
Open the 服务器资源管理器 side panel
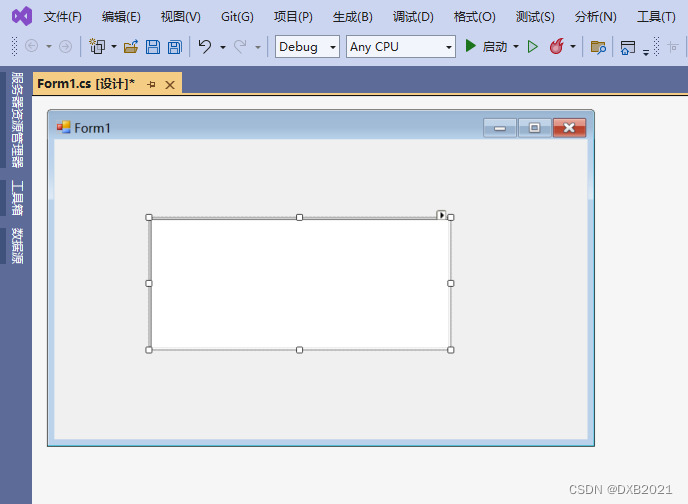pos(17,120)
